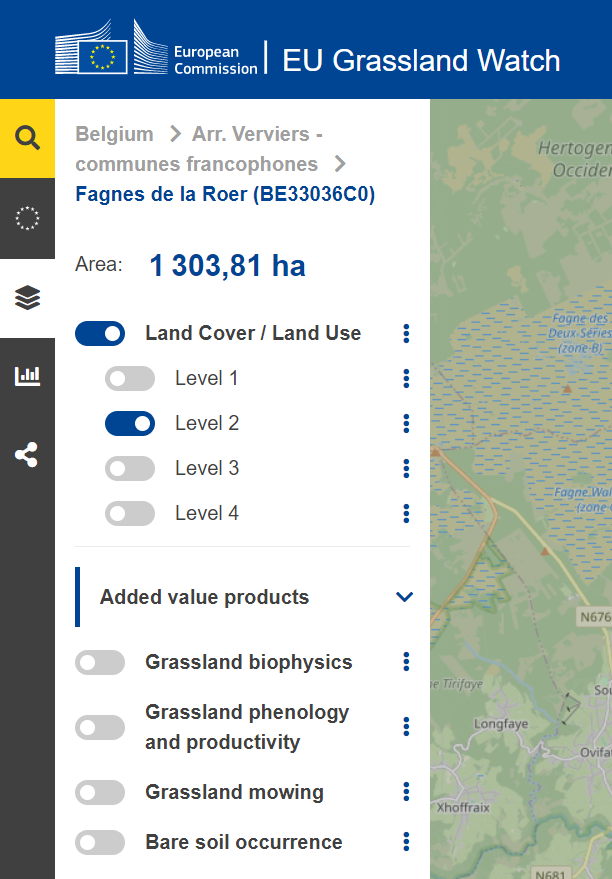This screenshot has width=612, height=879.
Task: Collapse the Added value products section
Action: click(404, 597)
